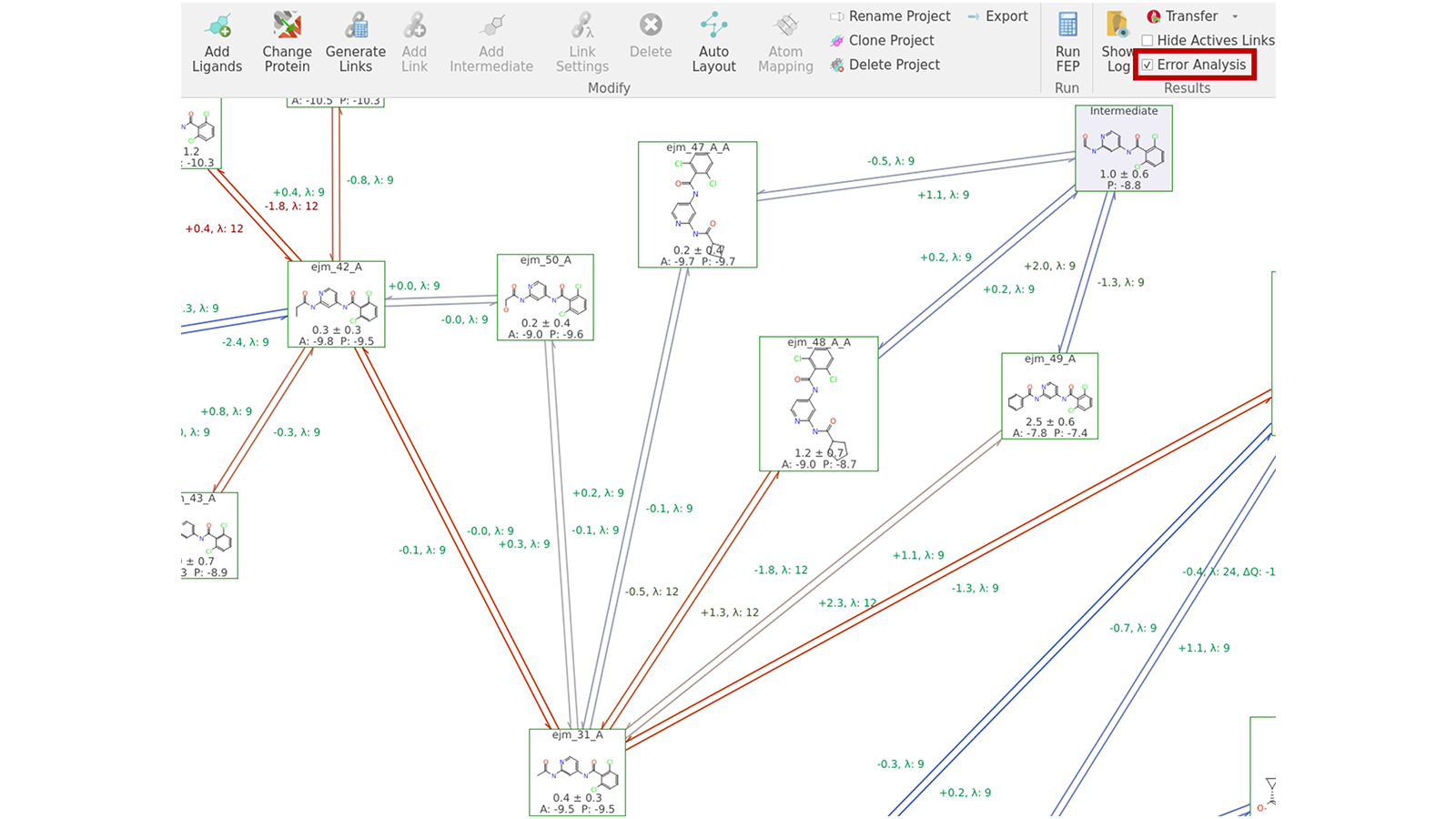
Task: Click the '+1.1, λ: 9' label near Intermediate
Action: [943, 195]
